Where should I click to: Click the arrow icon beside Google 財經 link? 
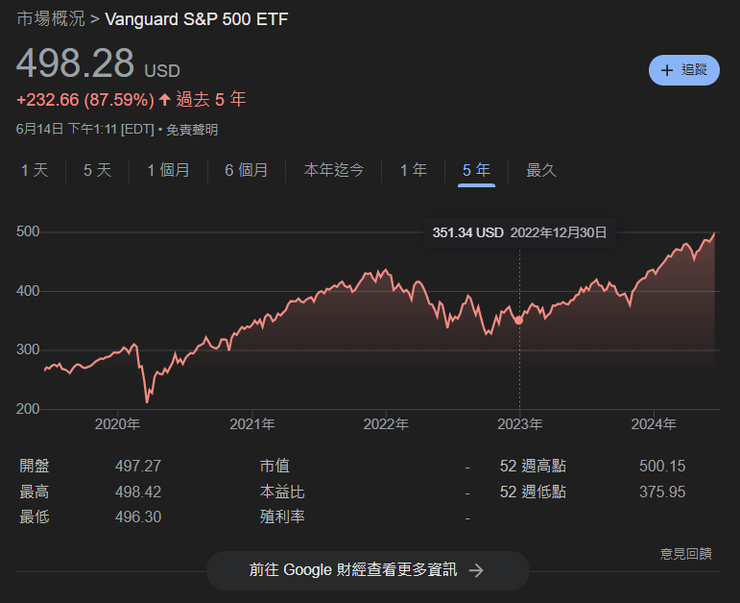(476, 570)
